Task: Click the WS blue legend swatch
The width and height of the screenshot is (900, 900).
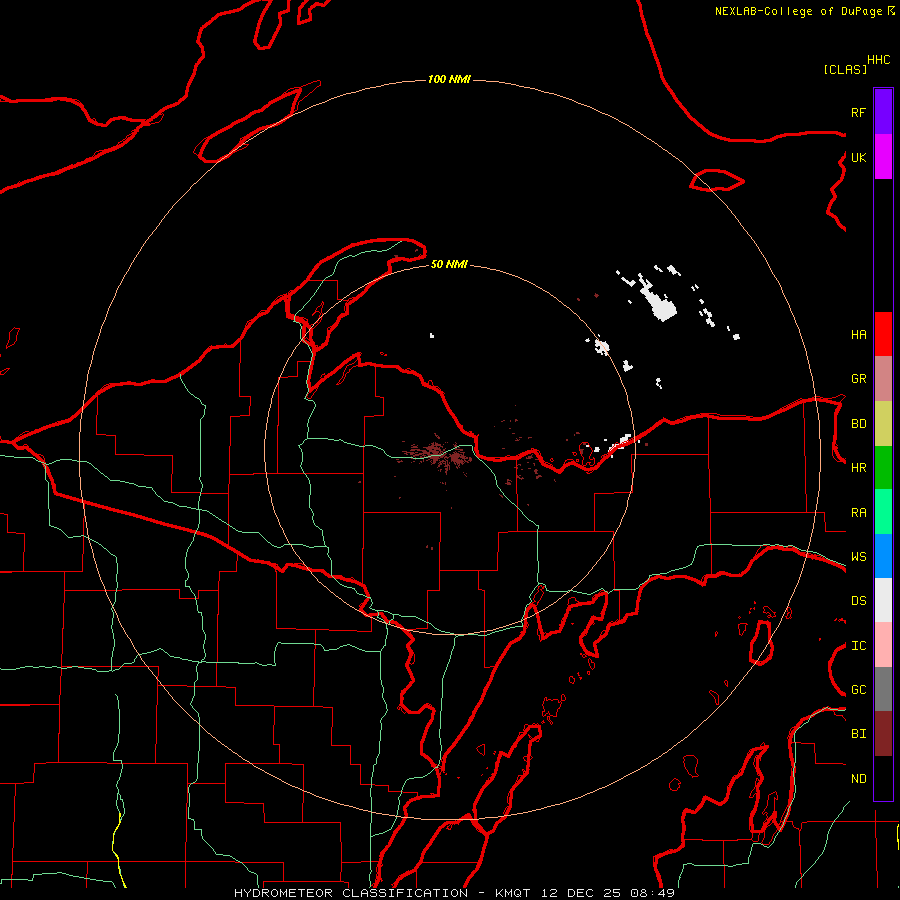Action: [x=883, y=556]
